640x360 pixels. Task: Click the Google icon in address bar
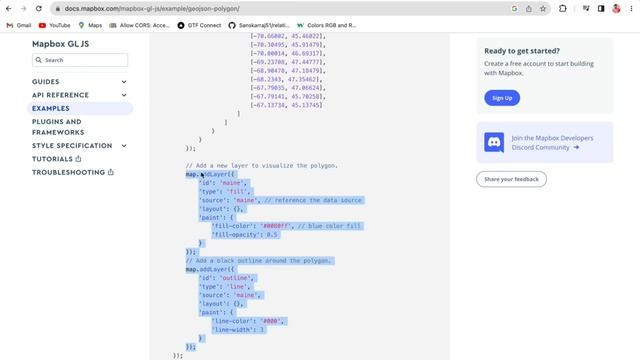(514, 9)
